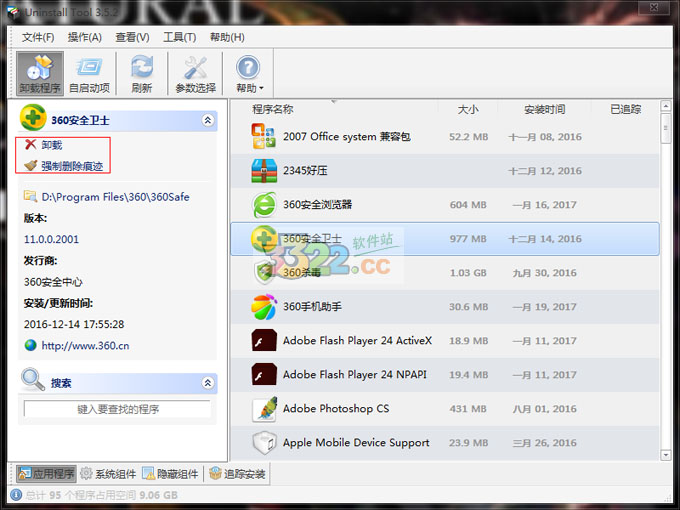This screenshot has height=510, width=680.
Task: Click the red X uninstall icon
Action: pos(30,144)
